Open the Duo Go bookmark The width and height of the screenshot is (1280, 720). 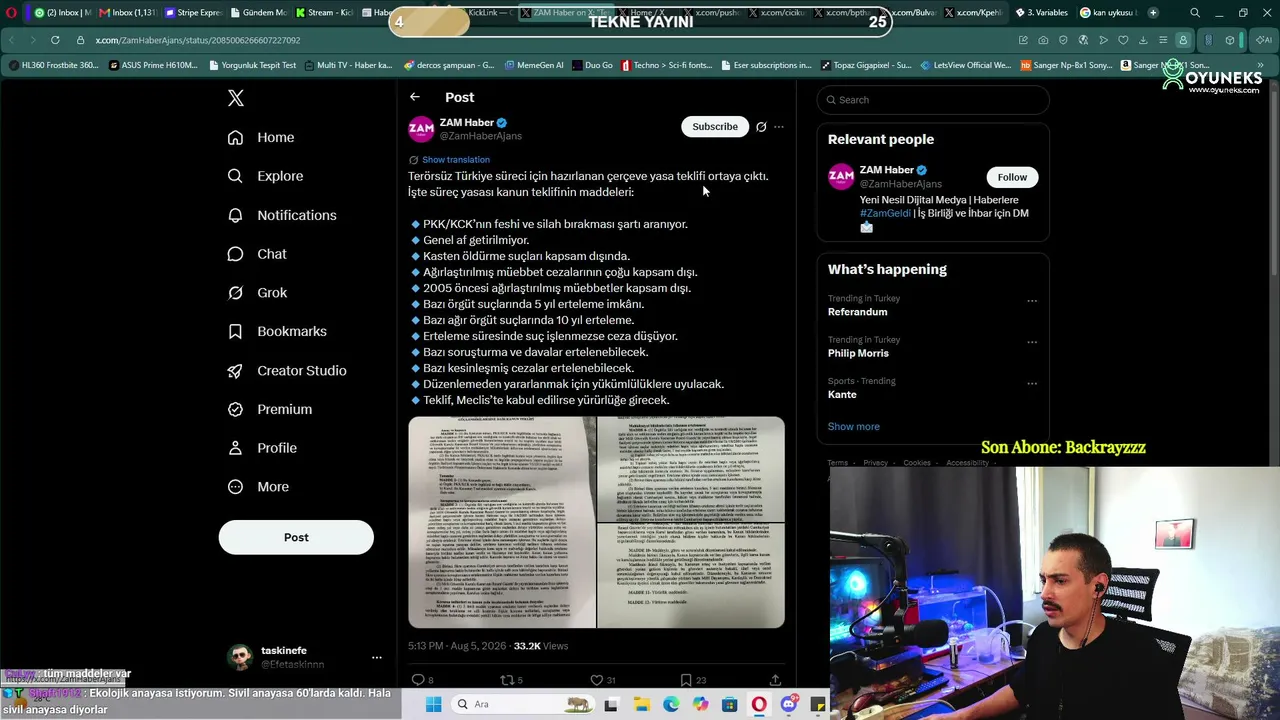tap(592, 65)
